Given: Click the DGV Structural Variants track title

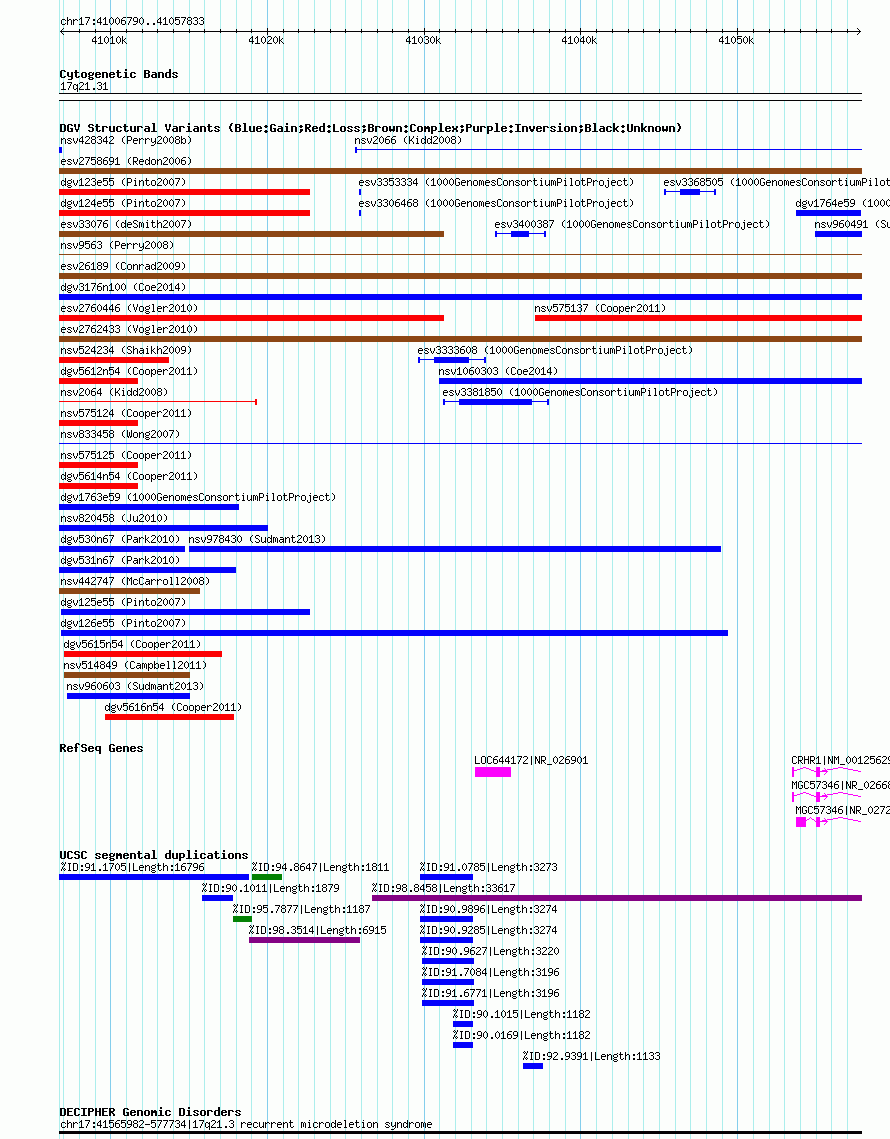Looking at the screenshot, I should click(371, 129).
